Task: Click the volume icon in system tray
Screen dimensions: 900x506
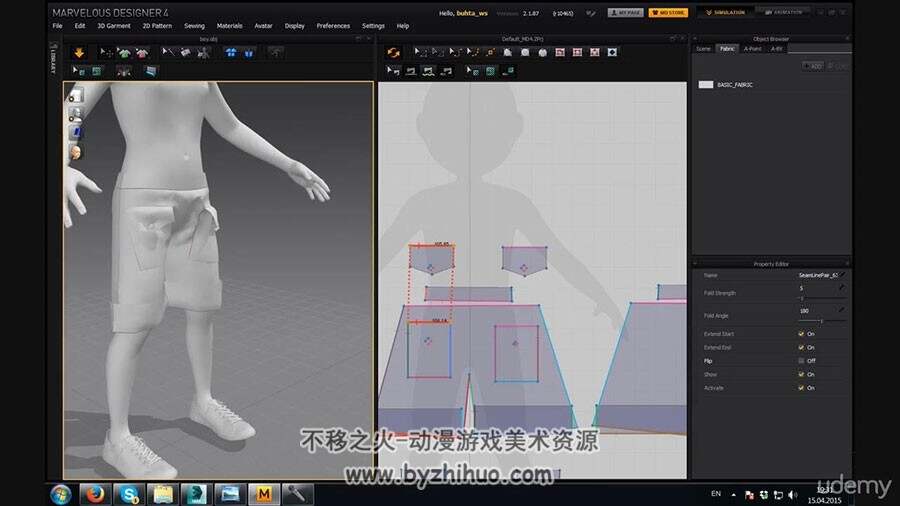Action: coord(793,495)
